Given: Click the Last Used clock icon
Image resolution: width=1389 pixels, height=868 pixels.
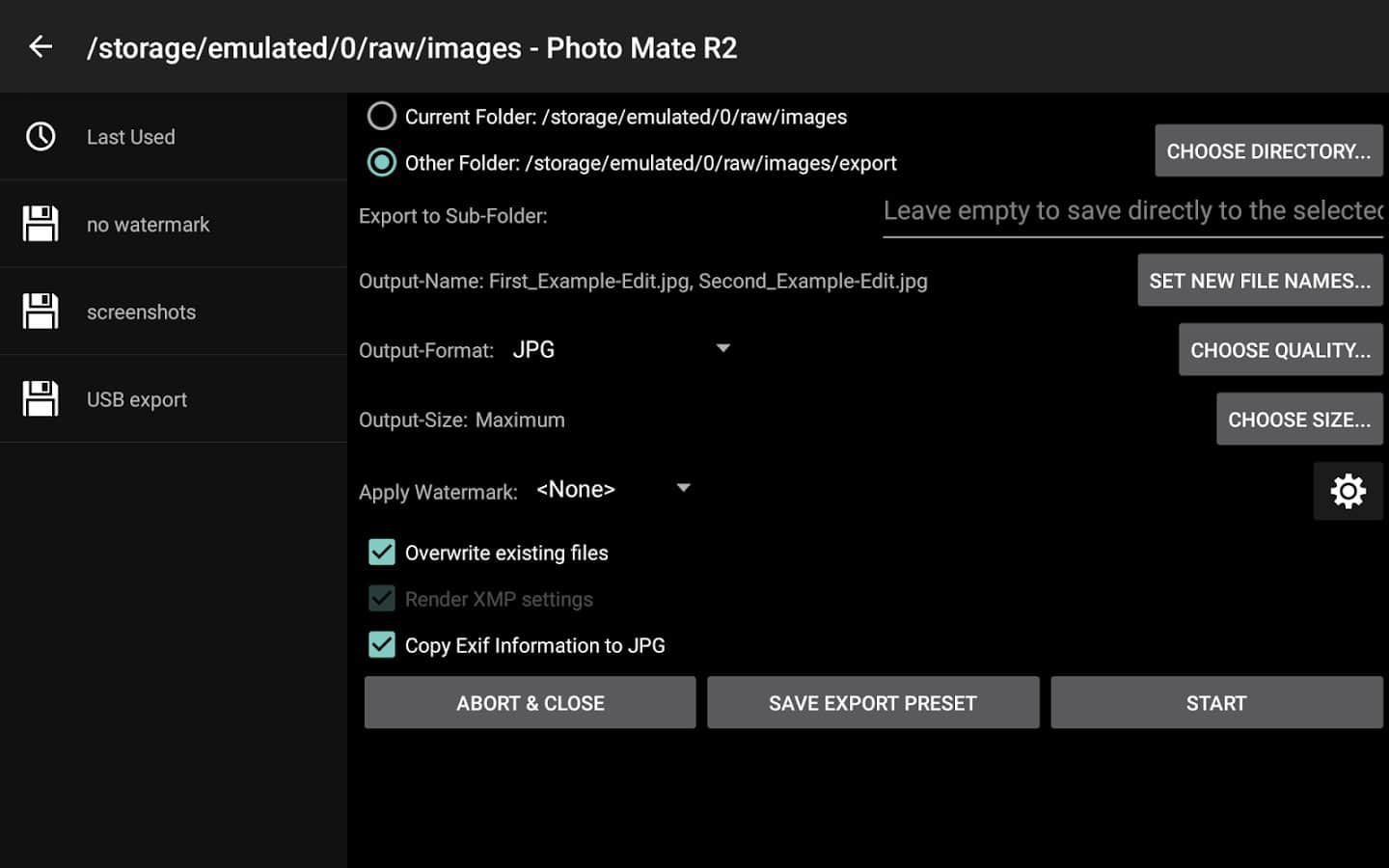Looking at the screenshot, I should click(41, 137).
